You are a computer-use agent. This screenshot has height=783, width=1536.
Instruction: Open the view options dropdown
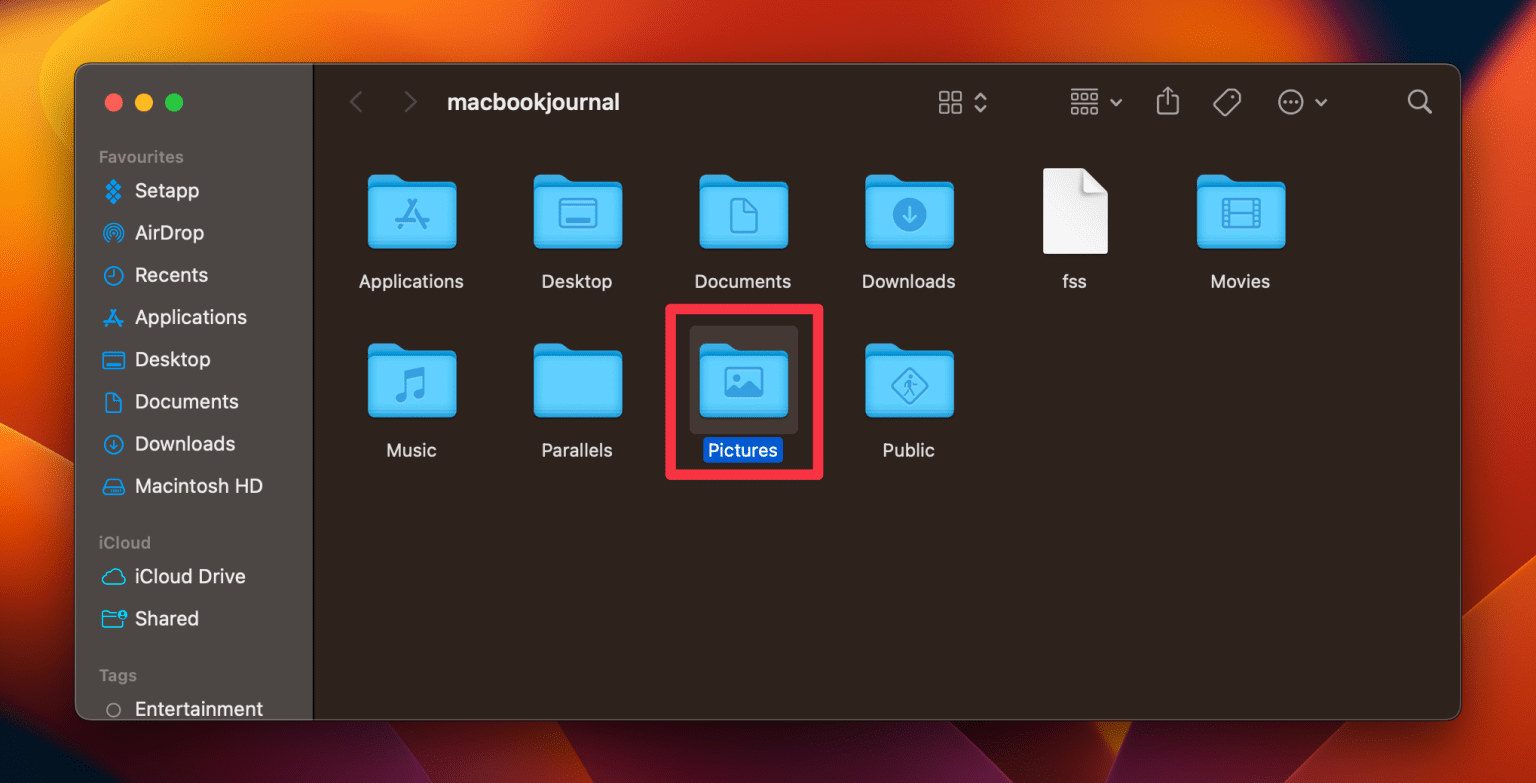point(978,101)
